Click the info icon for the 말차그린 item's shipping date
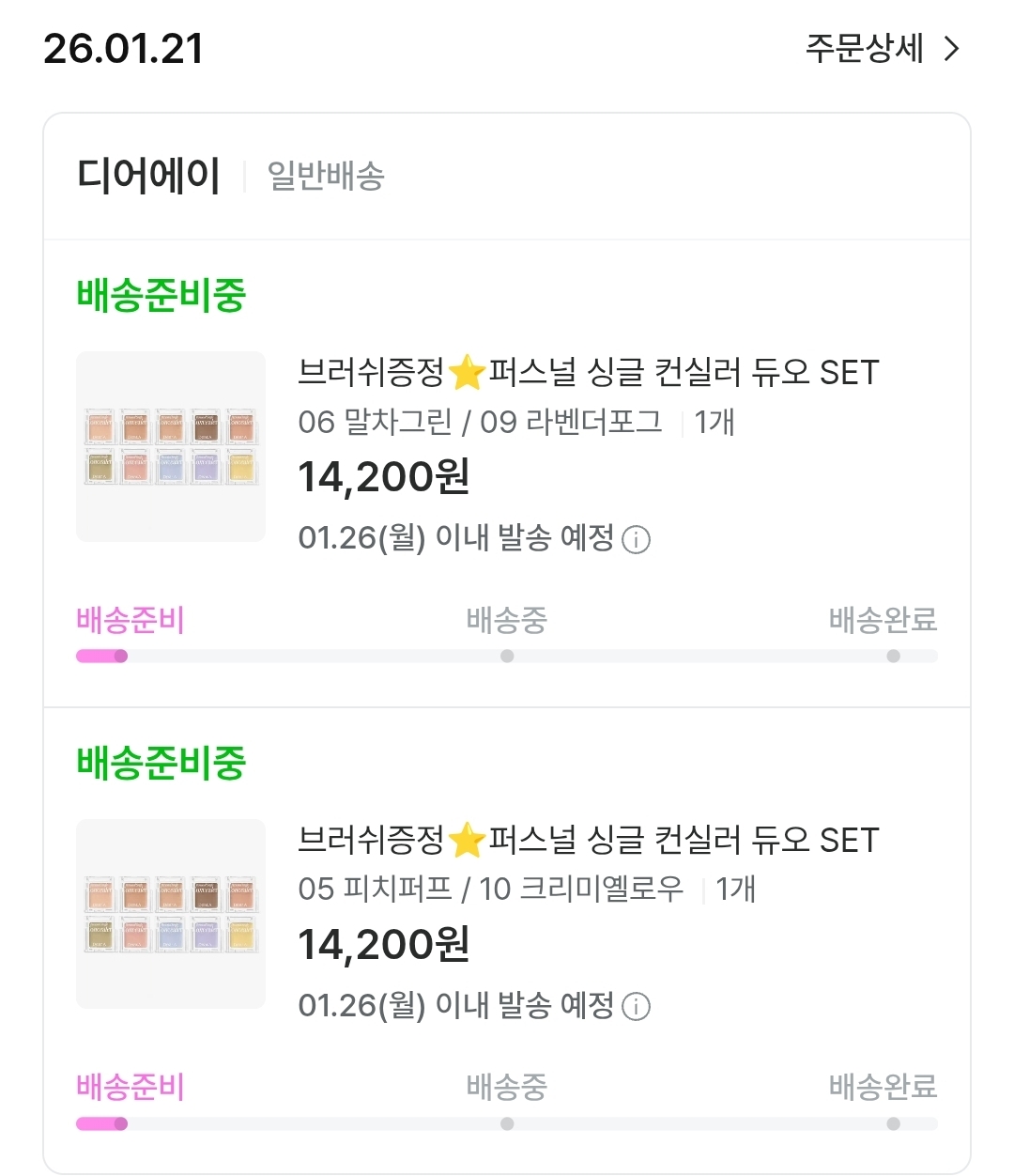Image resolution: width=1014 pixels, height=1176 pixels. (x=637, y=540)
